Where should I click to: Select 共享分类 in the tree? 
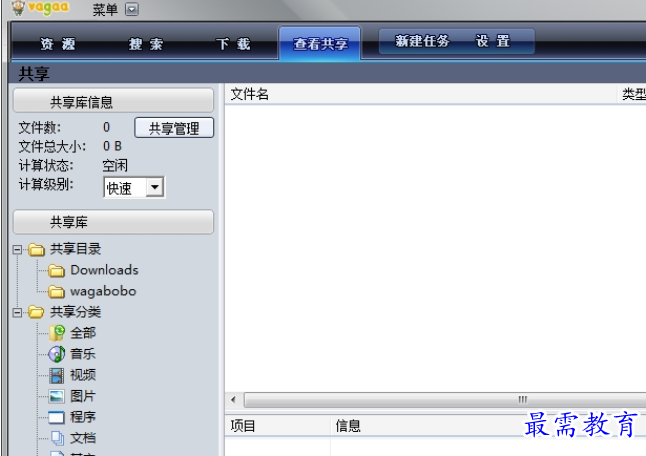75,312
